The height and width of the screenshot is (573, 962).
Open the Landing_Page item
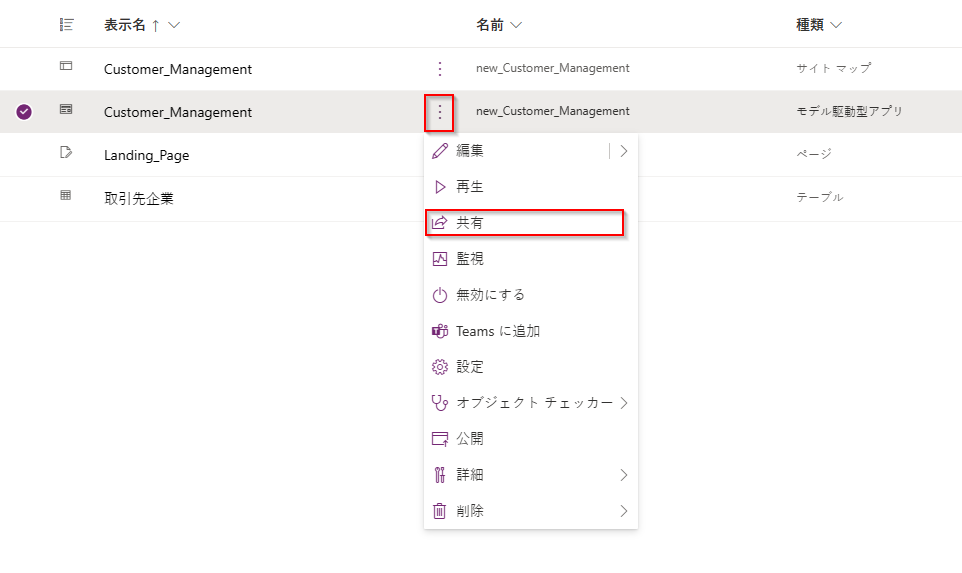point(146,155)
